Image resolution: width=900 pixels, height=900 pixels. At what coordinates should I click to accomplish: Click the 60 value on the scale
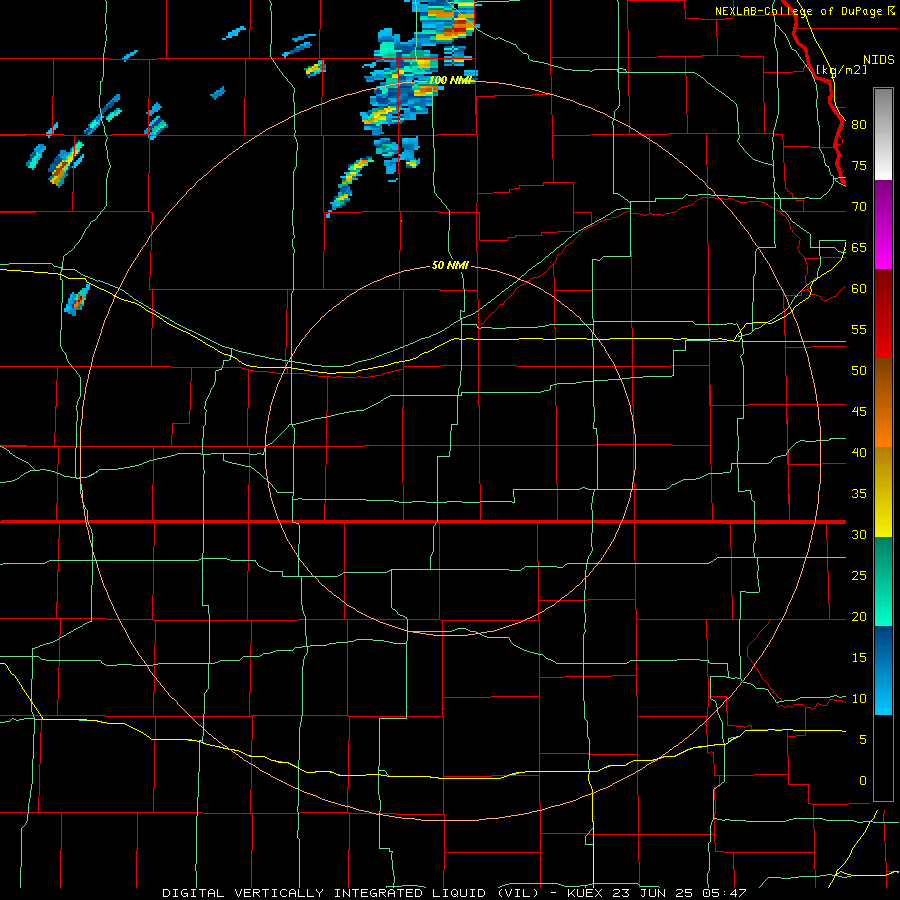point(859,289)
